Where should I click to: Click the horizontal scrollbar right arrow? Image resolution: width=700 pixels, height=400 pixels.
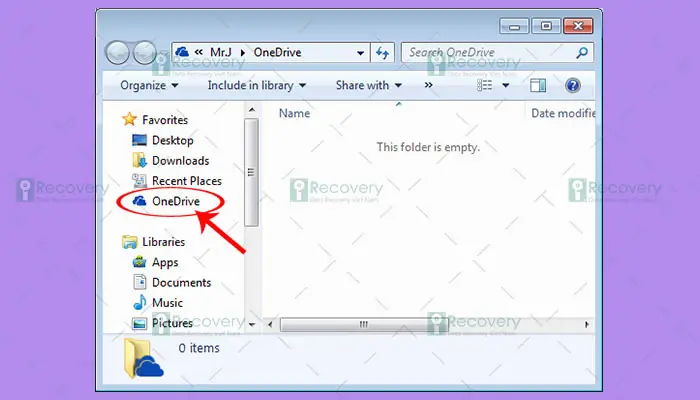tap(587, 325)
